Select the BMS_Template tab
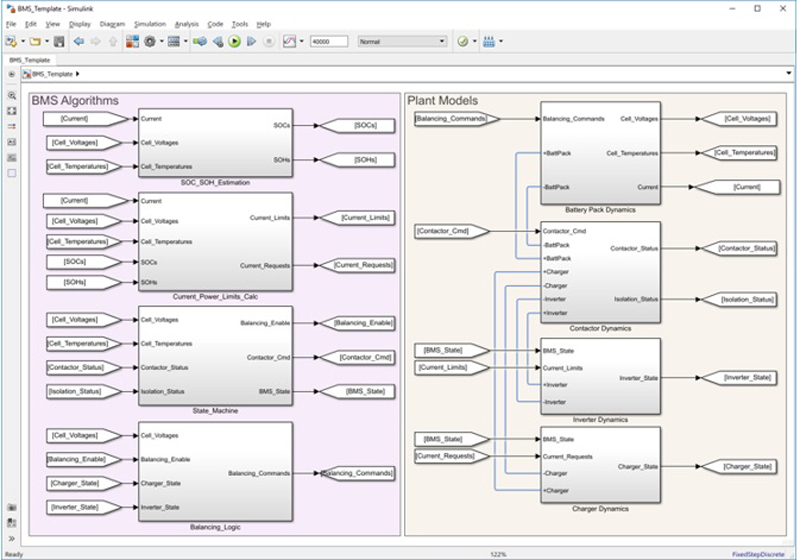800x560 pixels. click(x=29, y=60)
